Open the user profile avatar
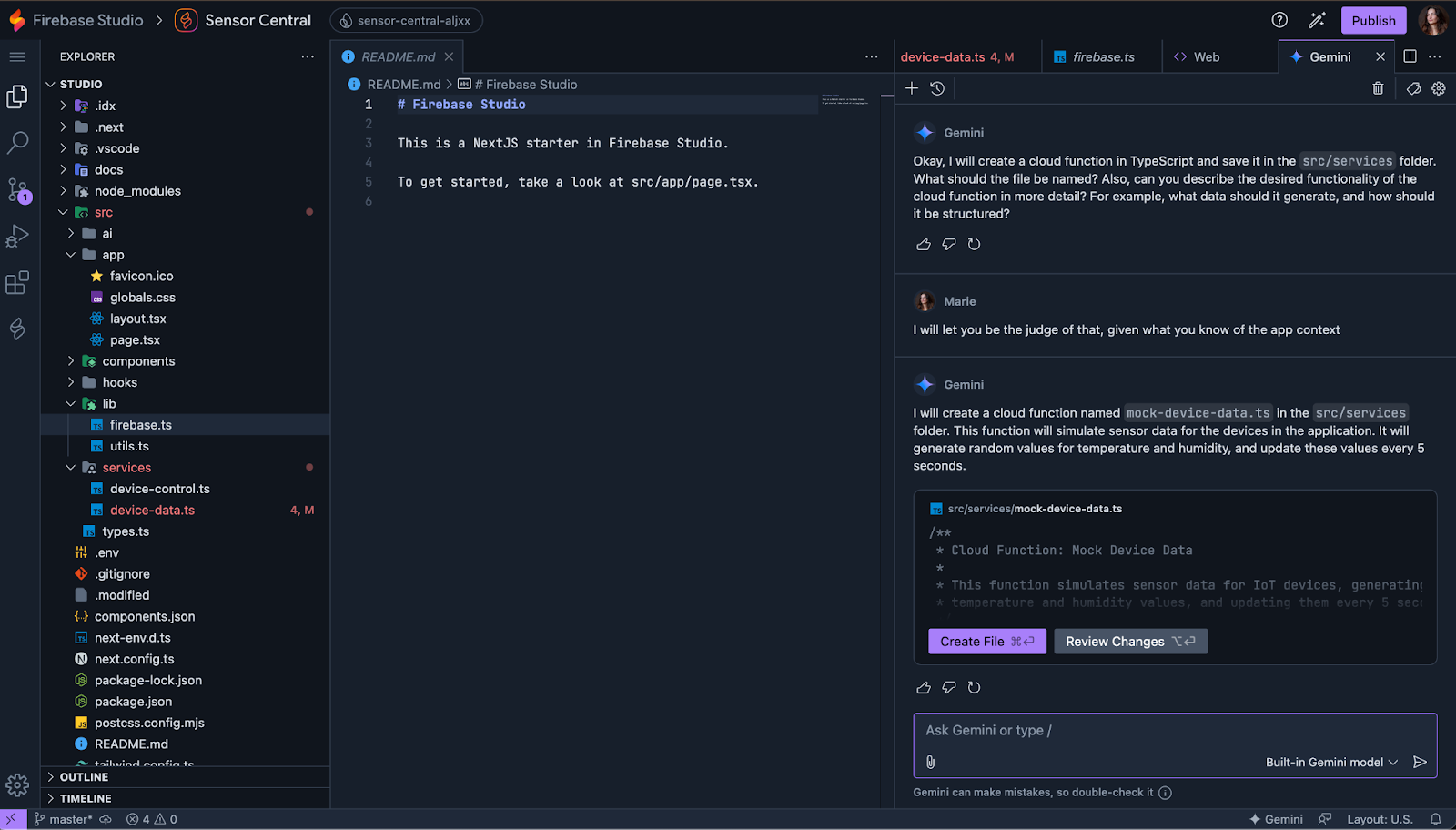This screenshot has height=830, width=1456. coord(1432,20)
